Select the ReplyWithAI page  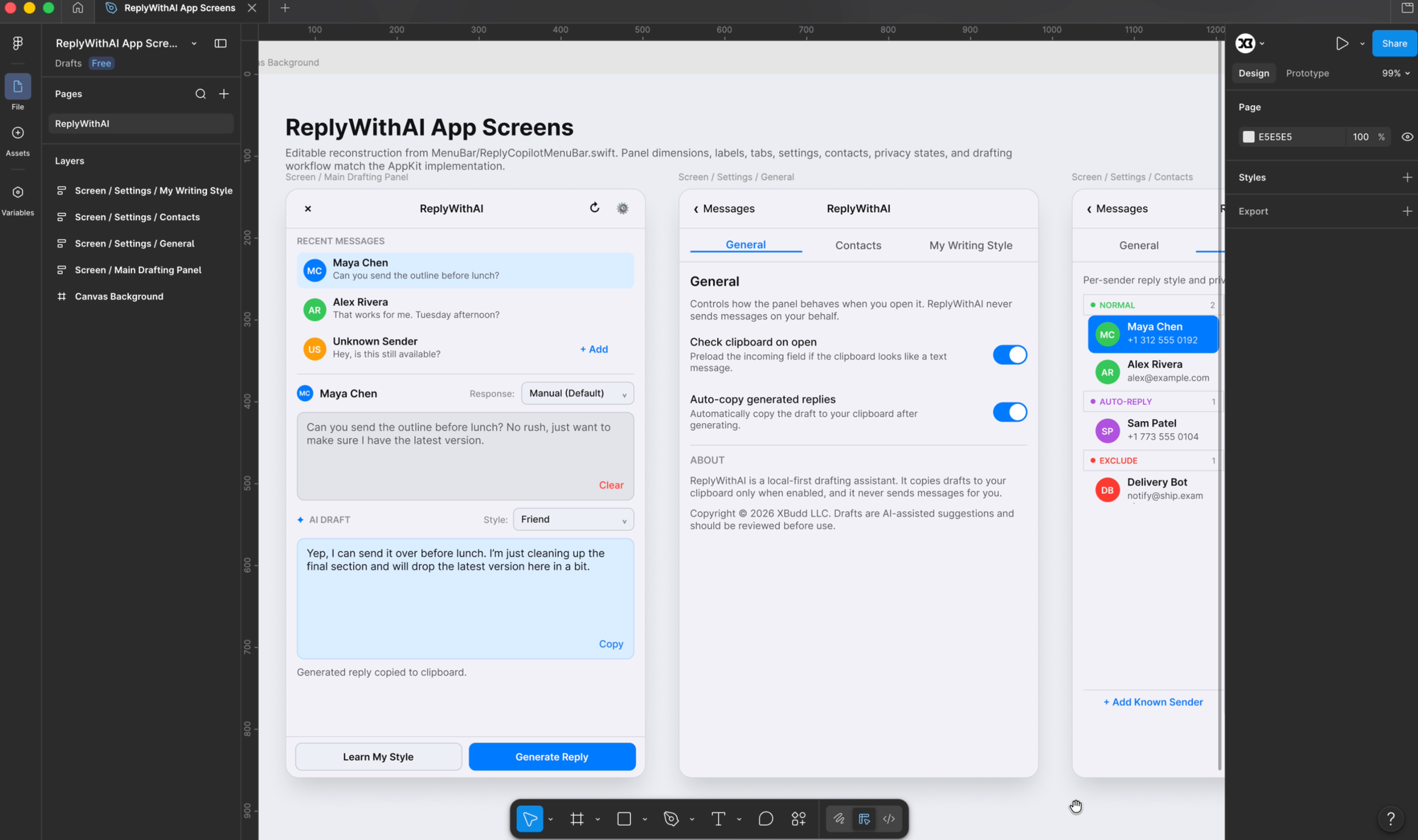tap(141, 123)
